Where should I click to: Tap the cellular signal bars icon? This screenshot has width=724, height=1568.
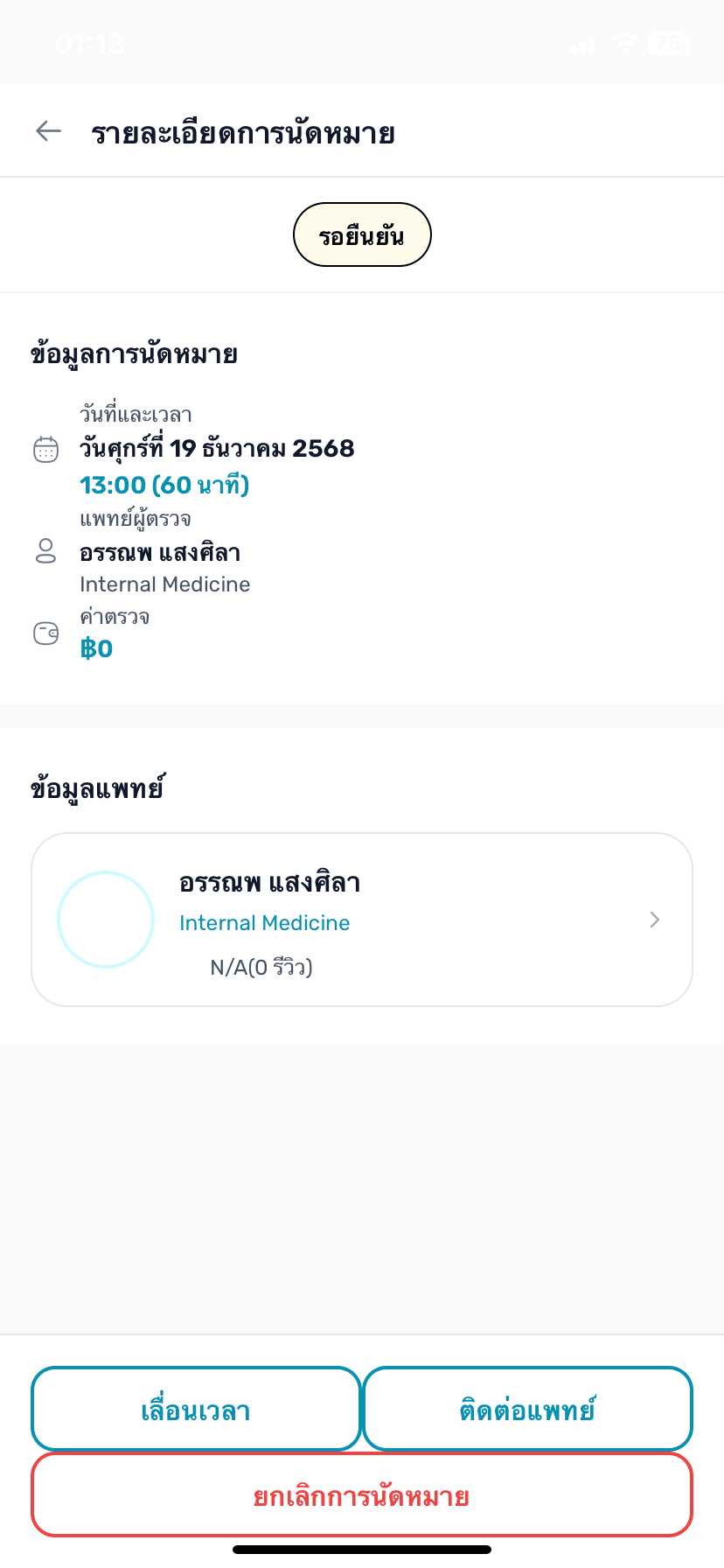pos(582,44)
